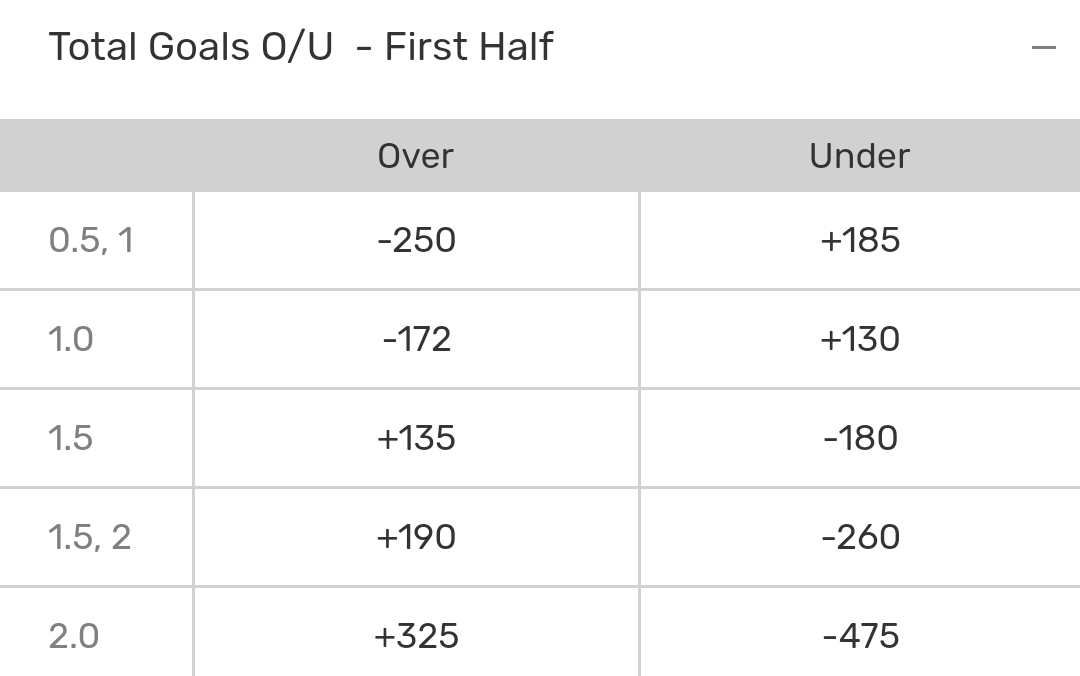Click the blank header cell above goal lines

(96, 156)
